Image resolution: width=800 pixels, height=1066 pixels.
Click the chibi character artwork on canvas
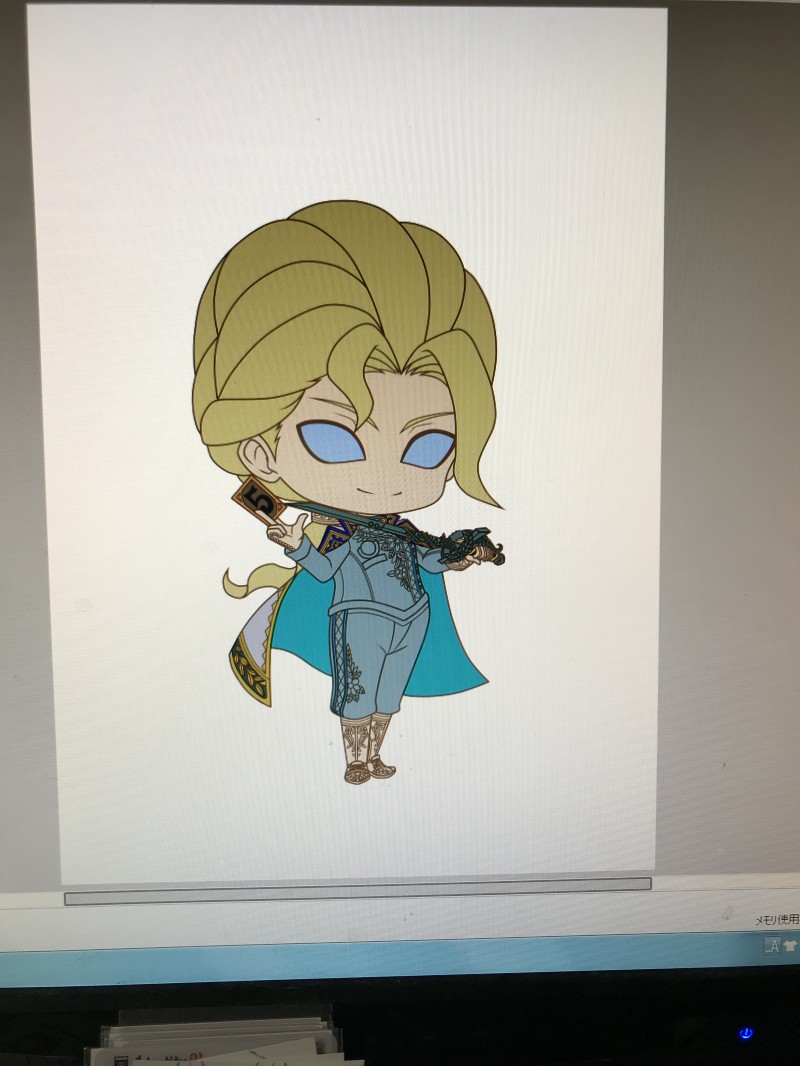pyautogui.click(x=349, y=492)
